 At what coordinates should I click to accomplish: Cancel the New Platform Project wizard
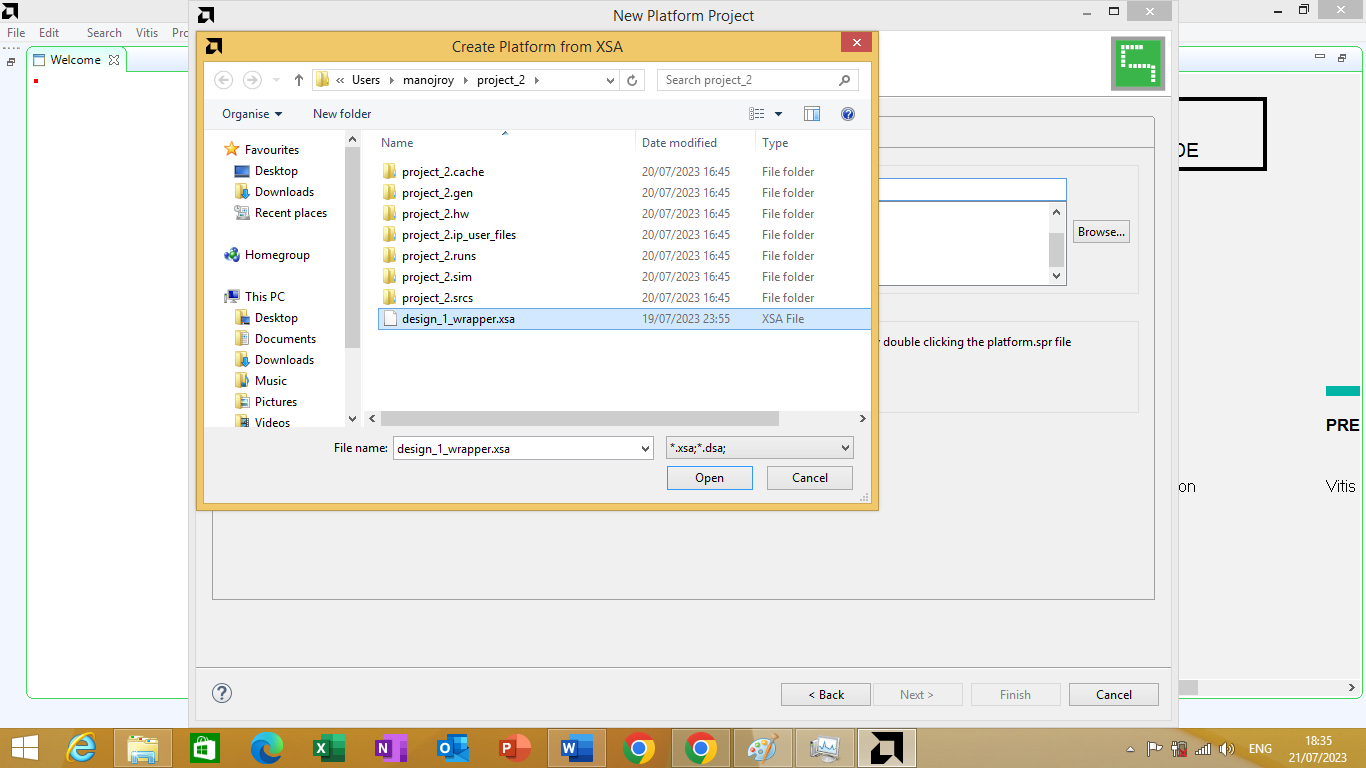point(1114,695)
